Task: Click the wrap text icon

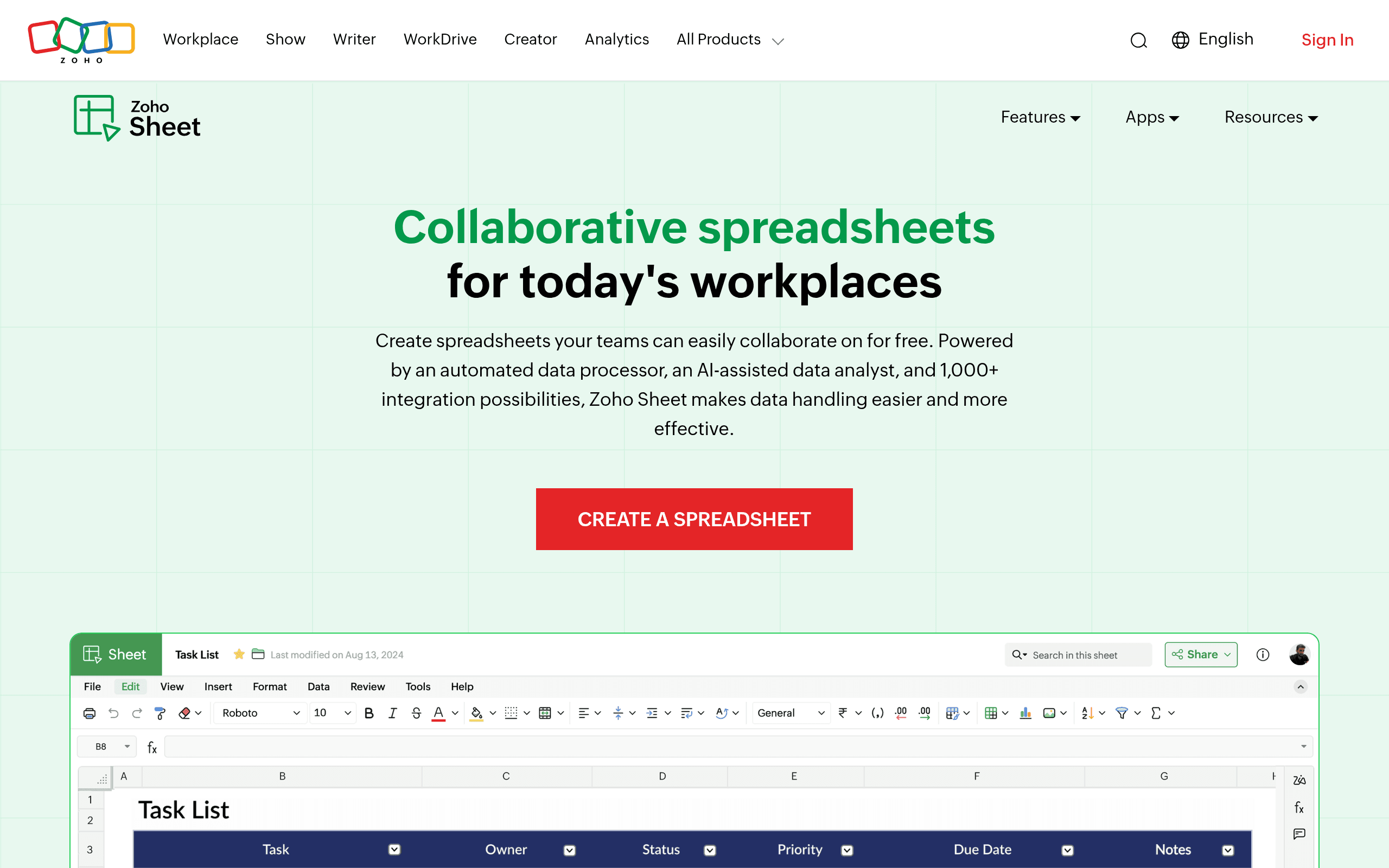Action: pos(686,713)
